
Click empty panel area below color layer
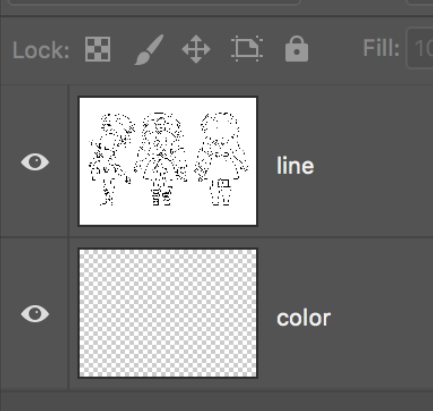coord(217,401)
